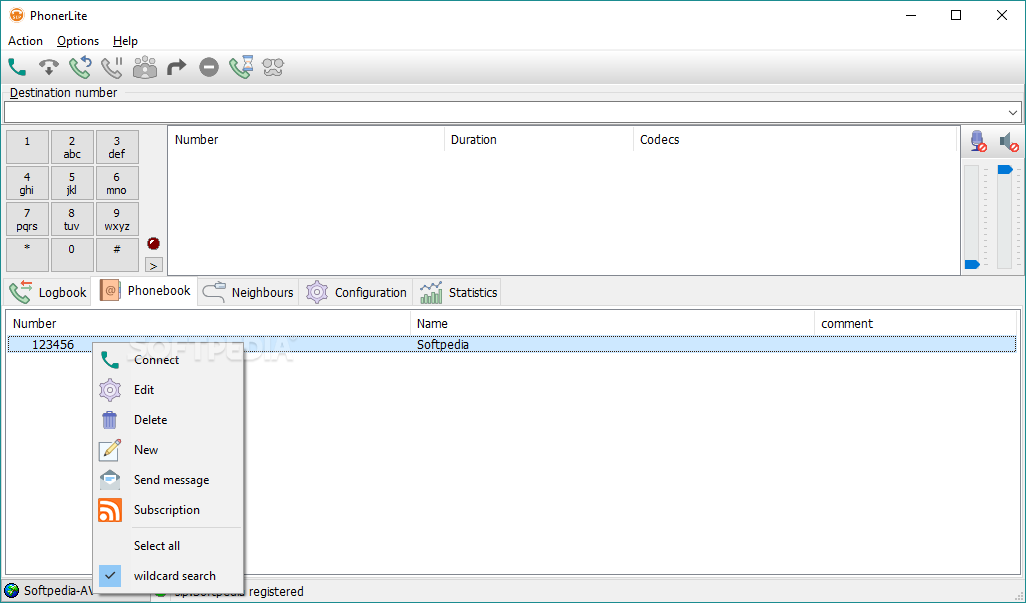Click the red record indicator button
This screenshot has width=1026, height=603.
click(x=153, y=243)
